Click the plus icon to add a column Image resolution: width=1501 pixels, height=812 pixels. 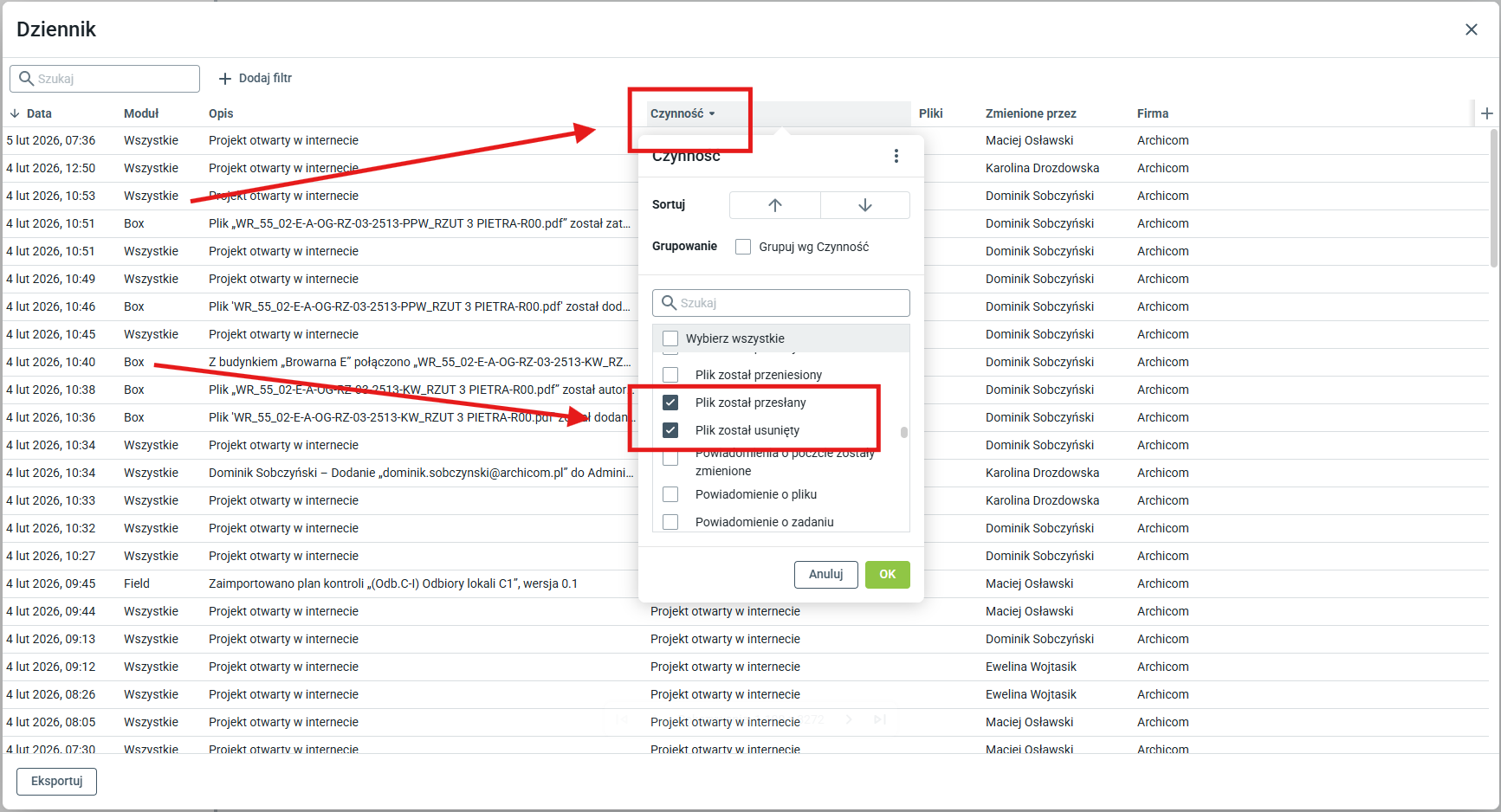1486,113
